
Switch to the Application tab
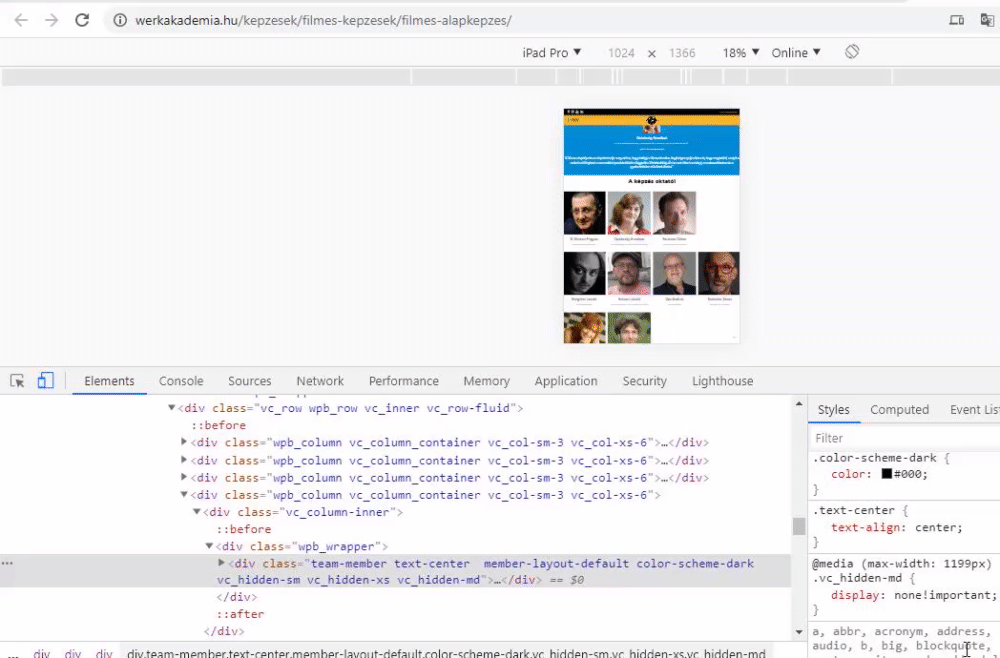566,381
